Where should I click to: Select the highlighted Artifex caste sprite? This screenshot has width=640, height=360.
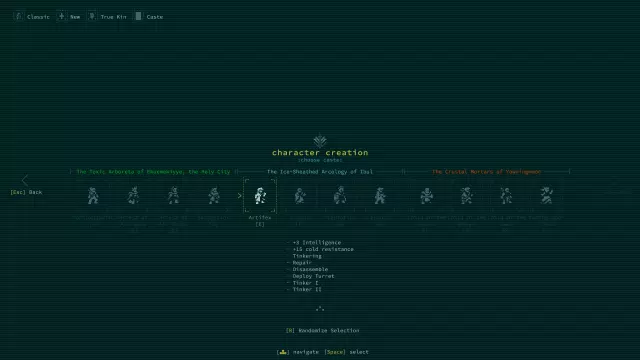(x=260, y=196)
